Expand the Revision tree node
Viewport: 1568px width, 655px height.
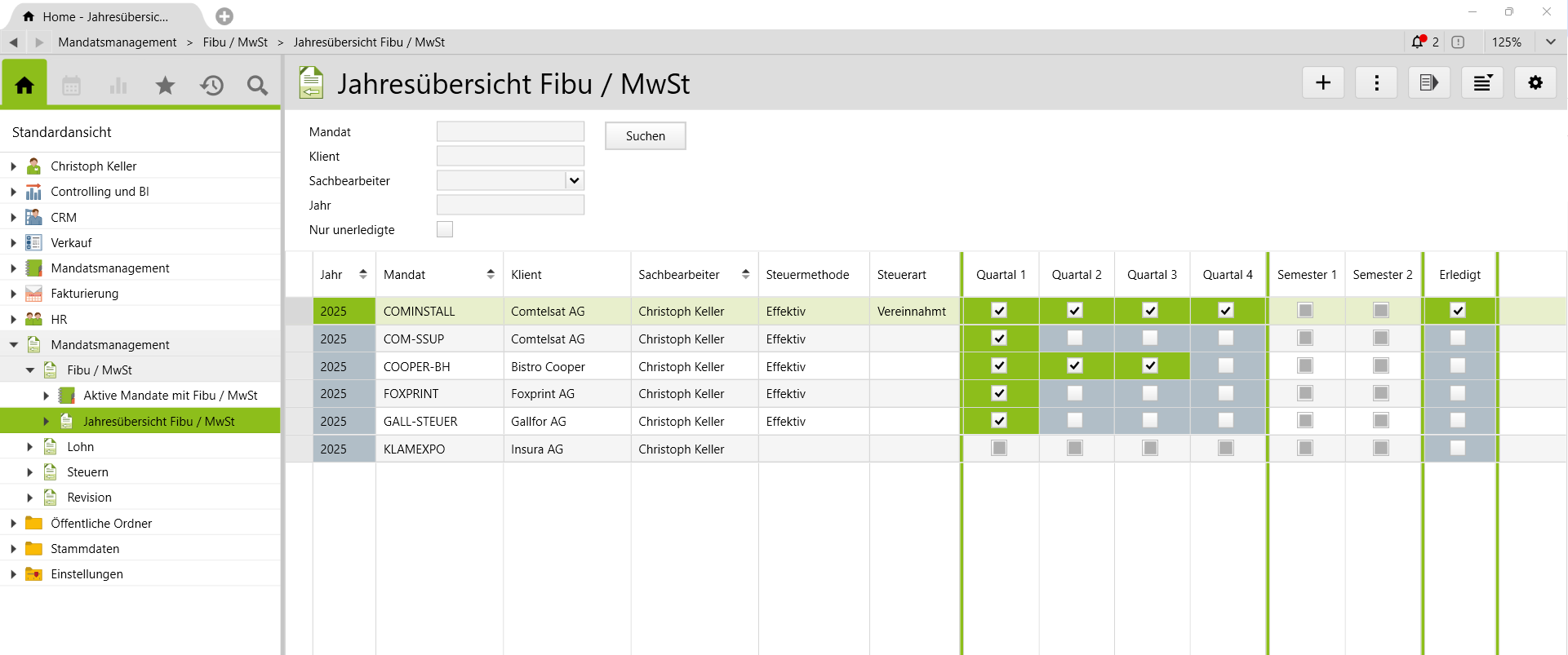[x=29, y=498]
